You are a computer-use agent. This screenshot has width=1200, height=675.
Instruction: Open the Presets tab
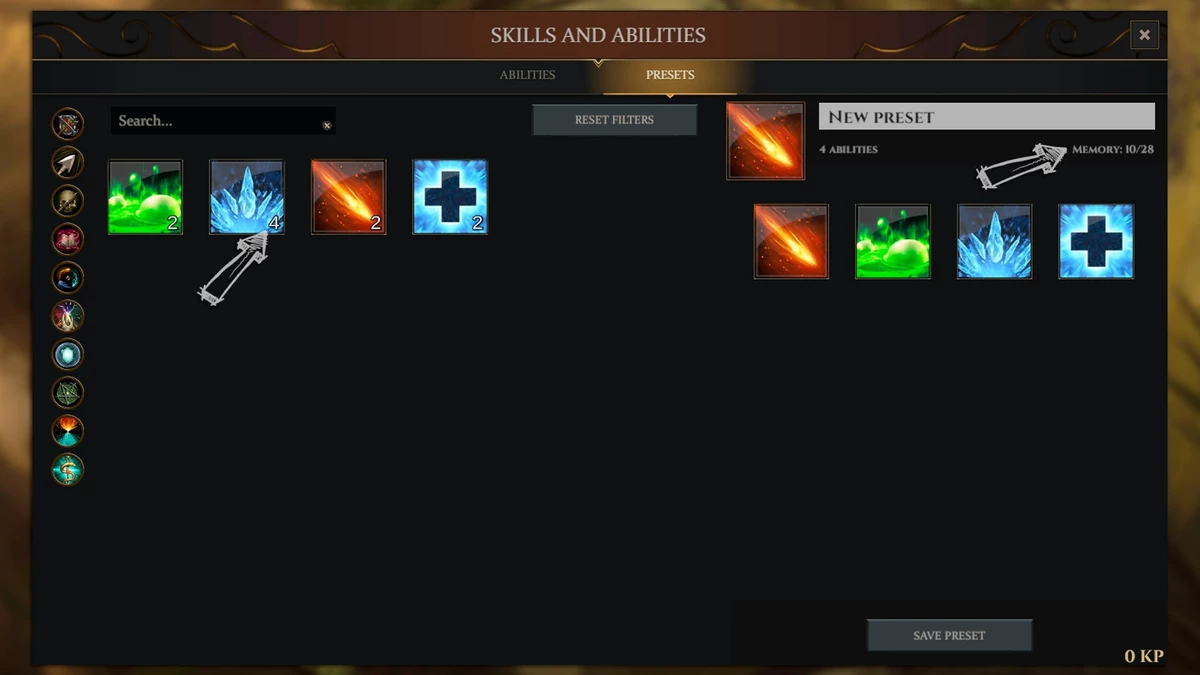670,75
